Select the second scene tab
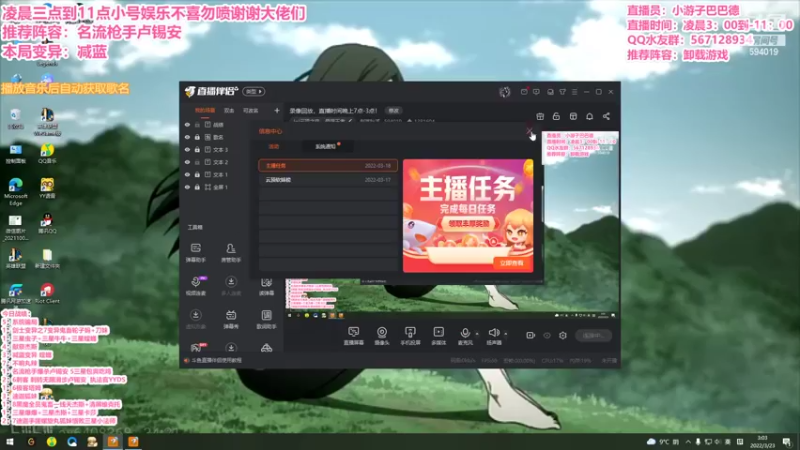The width and height of the screenshot is (800, 450). click(x=229, y=110)
